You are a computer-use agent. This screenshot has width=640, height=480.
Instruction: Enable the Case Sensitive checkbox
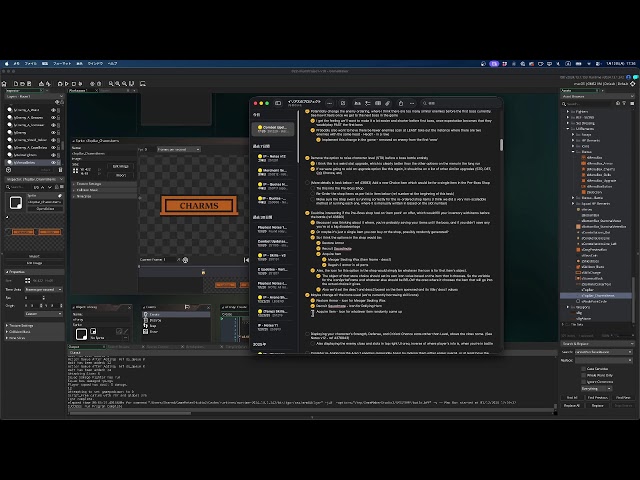(583, 369)
